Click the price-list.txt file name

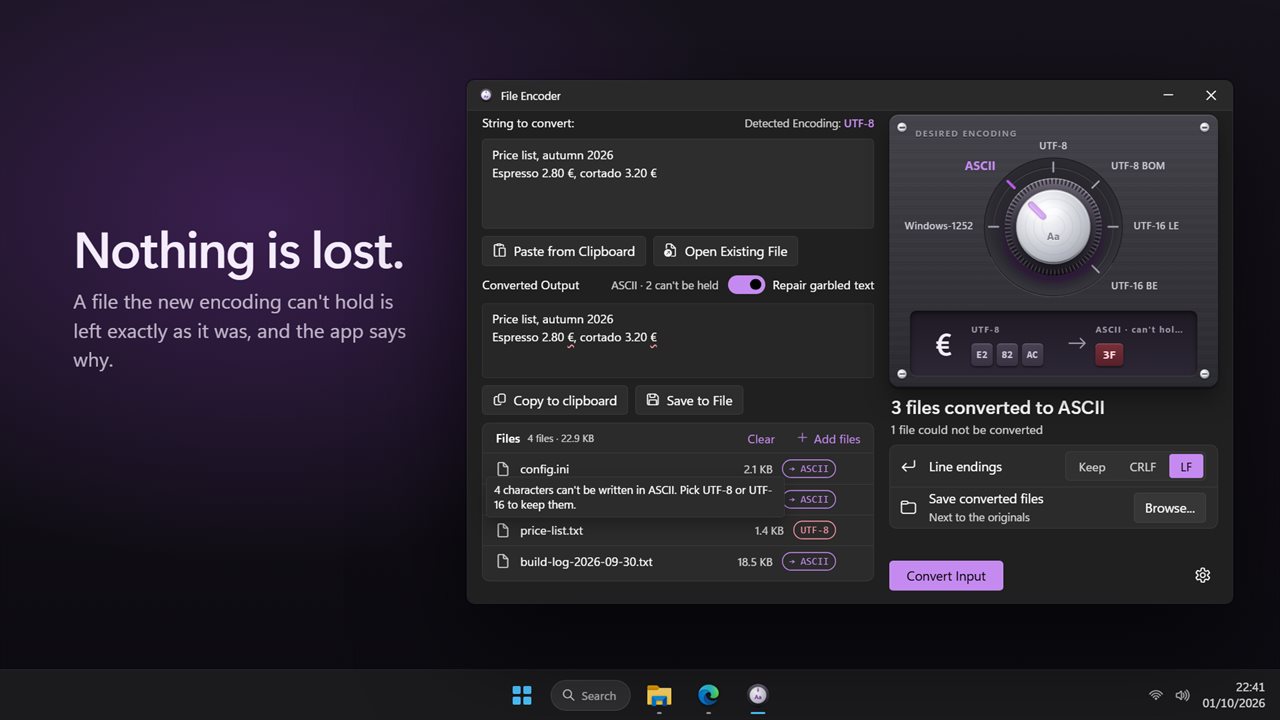552,531
